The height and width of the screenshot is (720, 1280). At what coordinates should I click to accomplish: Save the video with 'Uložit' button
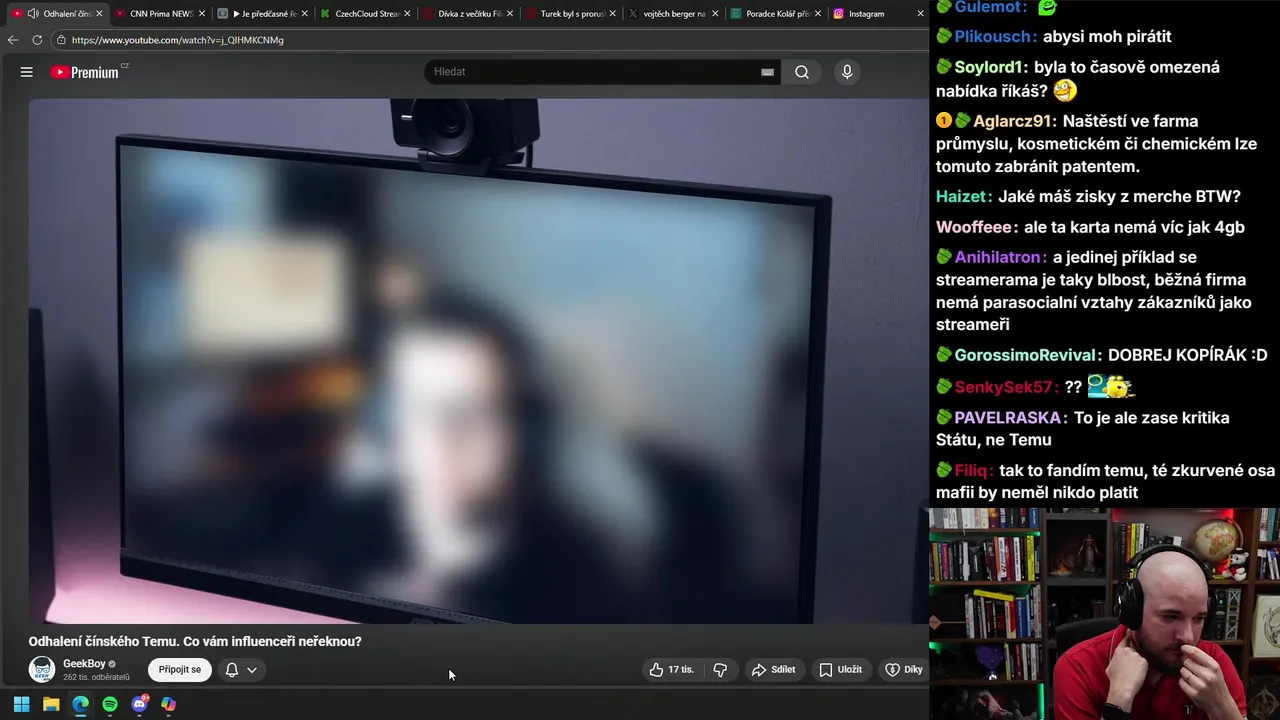point(840,670)
